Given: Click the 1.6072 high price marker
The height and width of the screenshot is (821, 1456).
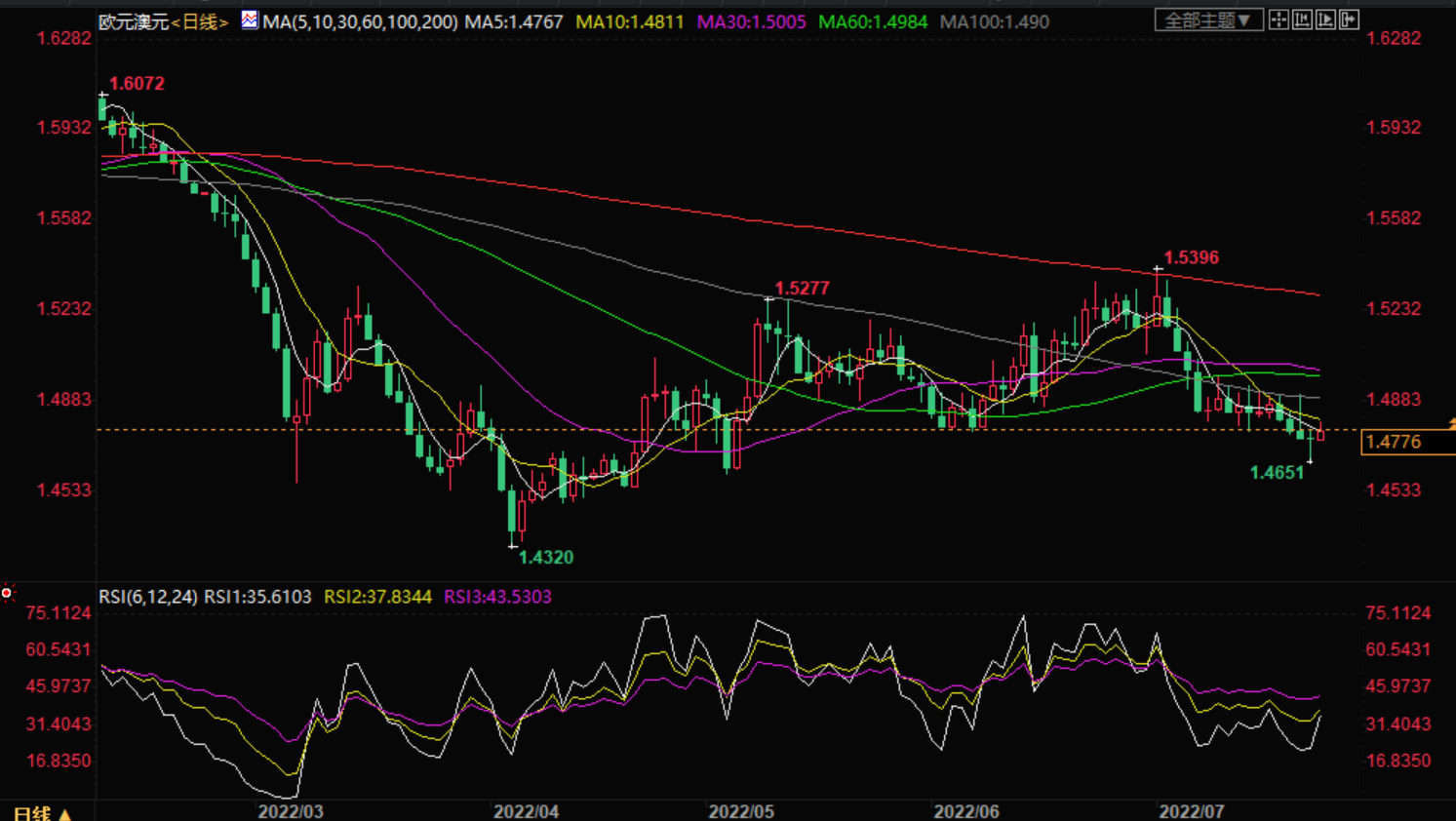Looking at the screenshot, I should (137, 84).
